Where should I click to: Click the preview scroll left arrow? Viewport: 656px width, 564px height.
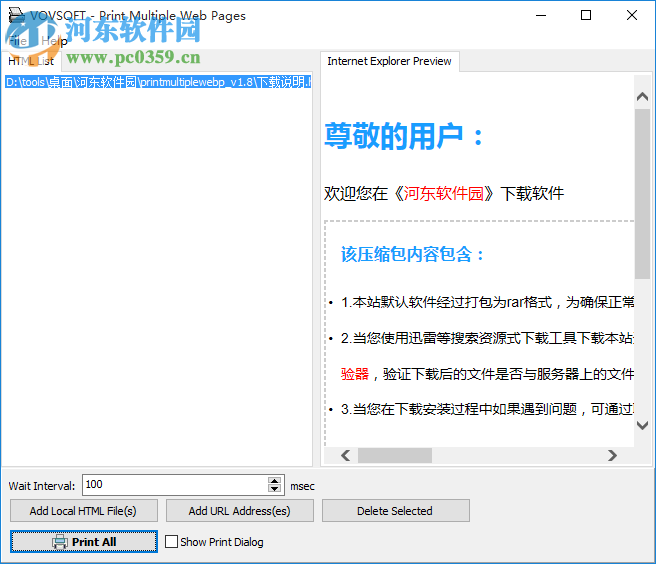tap(346, 455)
